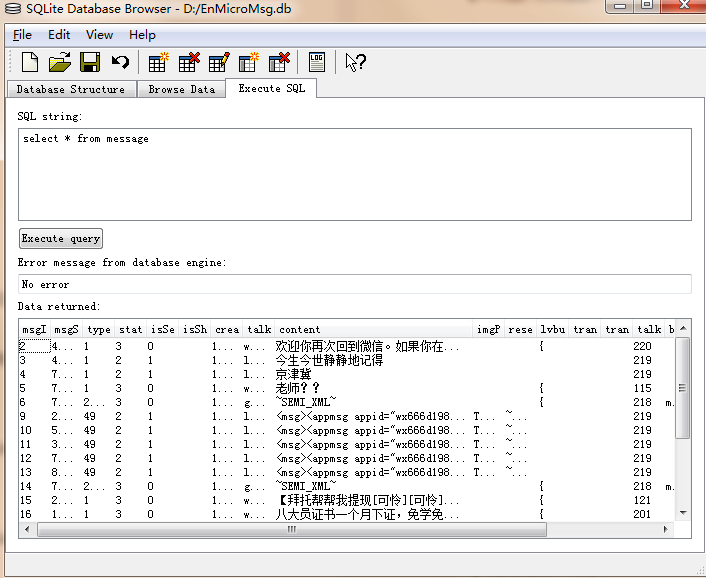This screenshot has width=706, height=578.
Task: Select the value 201 in row 16
Action: [642, 514]
